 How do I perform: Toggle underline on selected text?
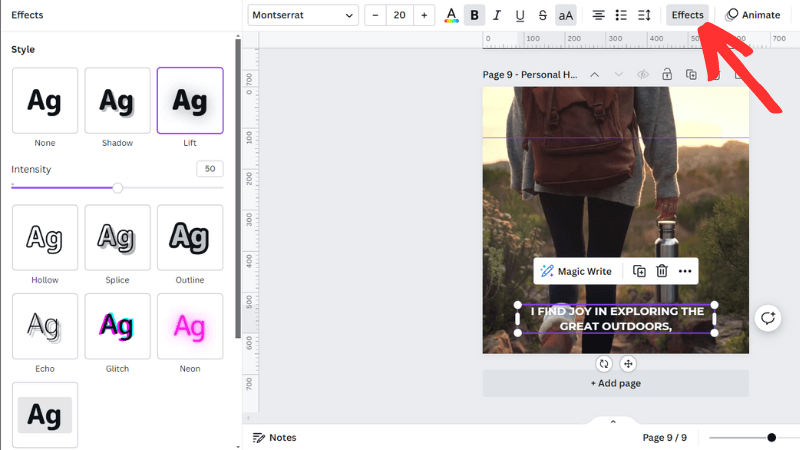[520, 15]
